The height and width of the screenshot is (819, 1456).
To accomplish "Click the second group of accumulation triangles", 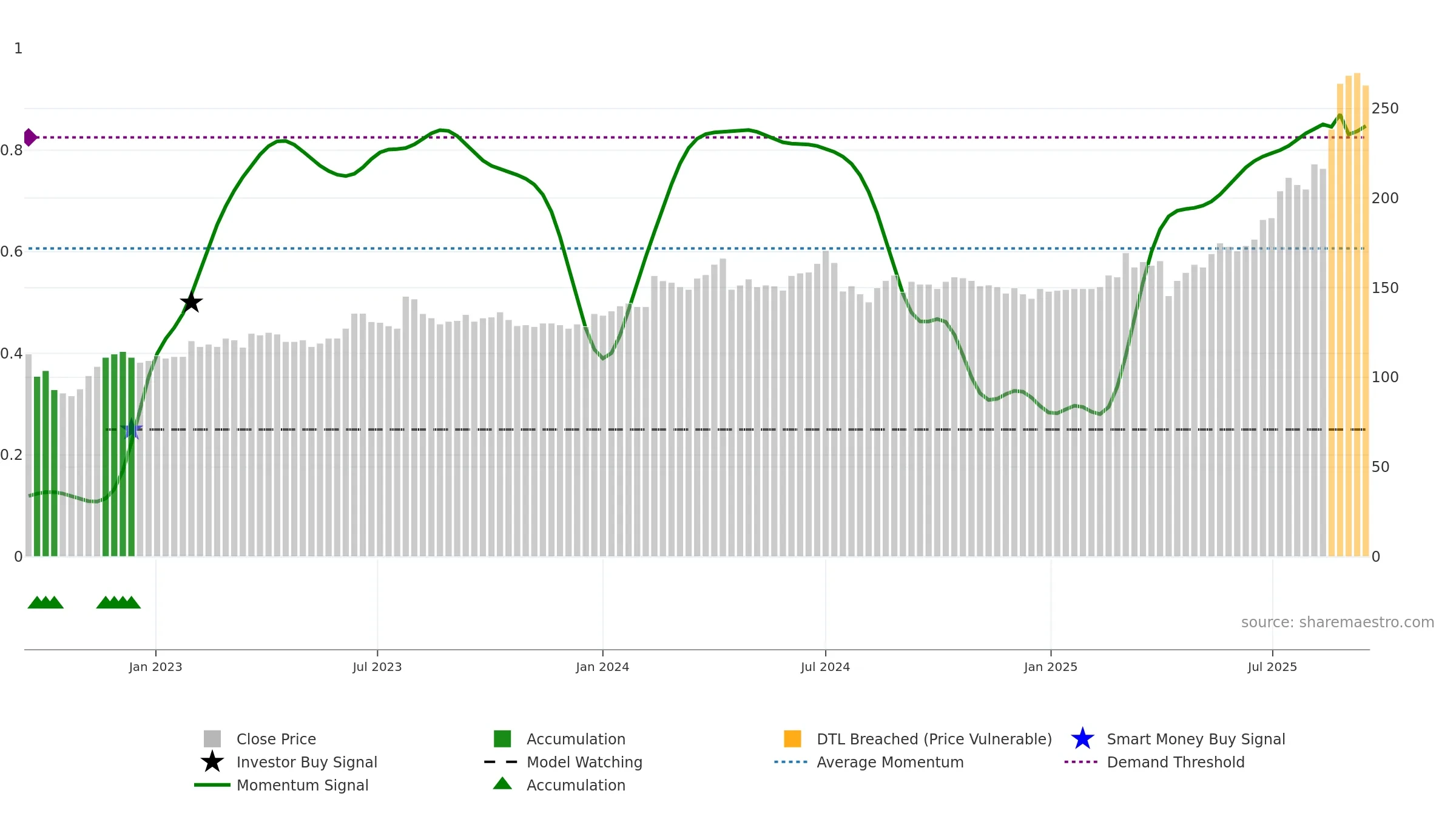I will [x=118, y=602].
